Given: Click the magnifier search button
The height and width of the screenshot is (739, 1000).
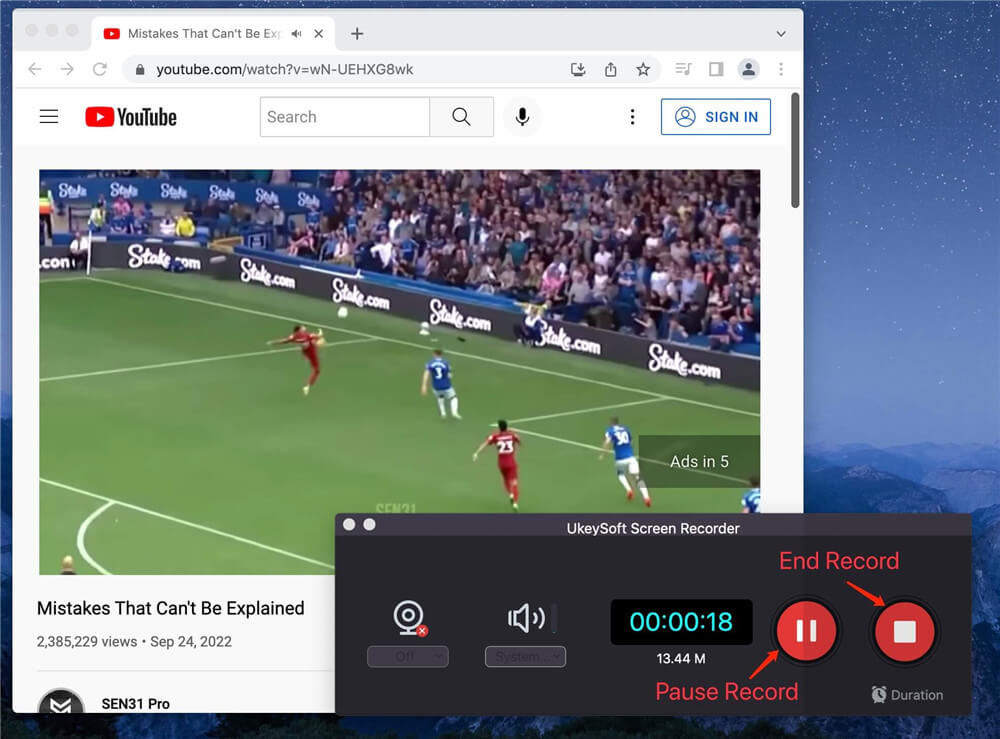Looking at the screenshot, I should (461, 117).
